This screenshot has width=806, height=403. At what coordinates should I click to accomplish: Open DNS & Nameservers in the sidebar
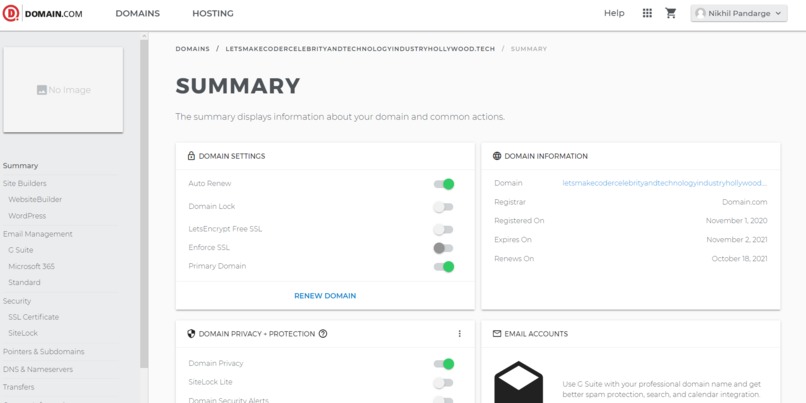[x=38, y=369]
